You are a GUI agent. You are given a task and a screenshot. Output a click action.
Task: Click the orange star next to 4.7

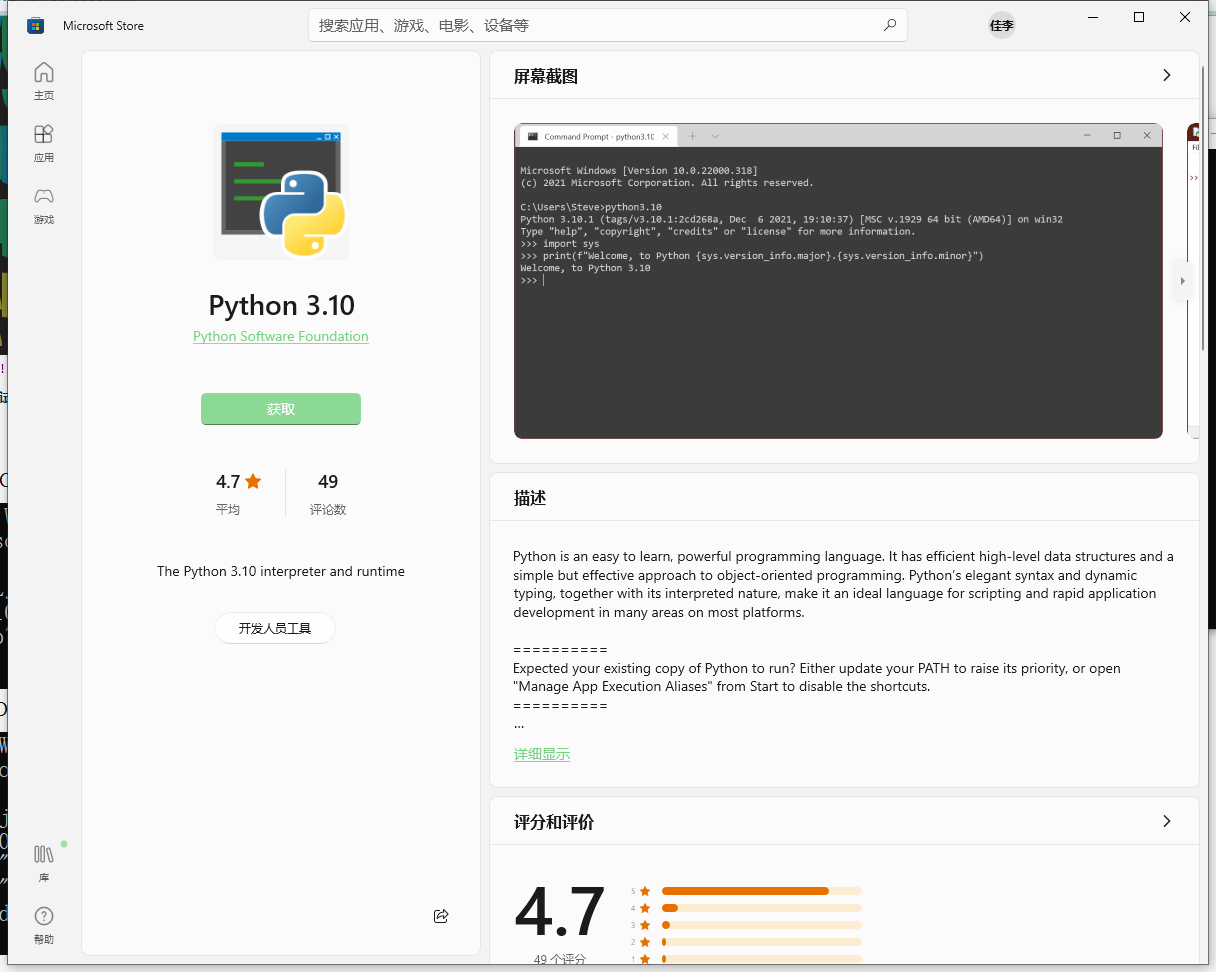pos(253,481)
